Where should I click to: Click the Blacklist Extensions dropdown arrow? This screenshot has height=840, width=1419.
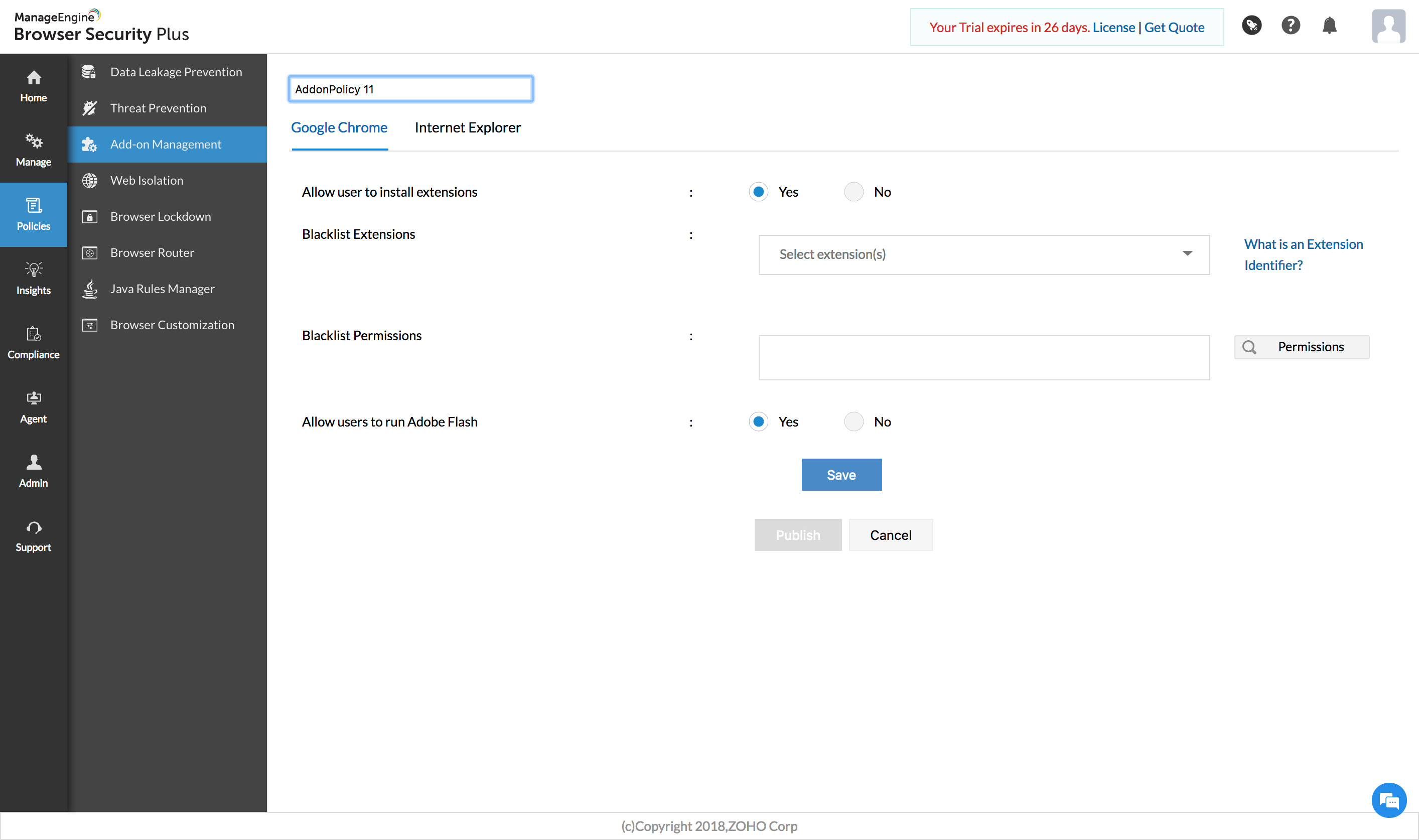[1187, 253]
